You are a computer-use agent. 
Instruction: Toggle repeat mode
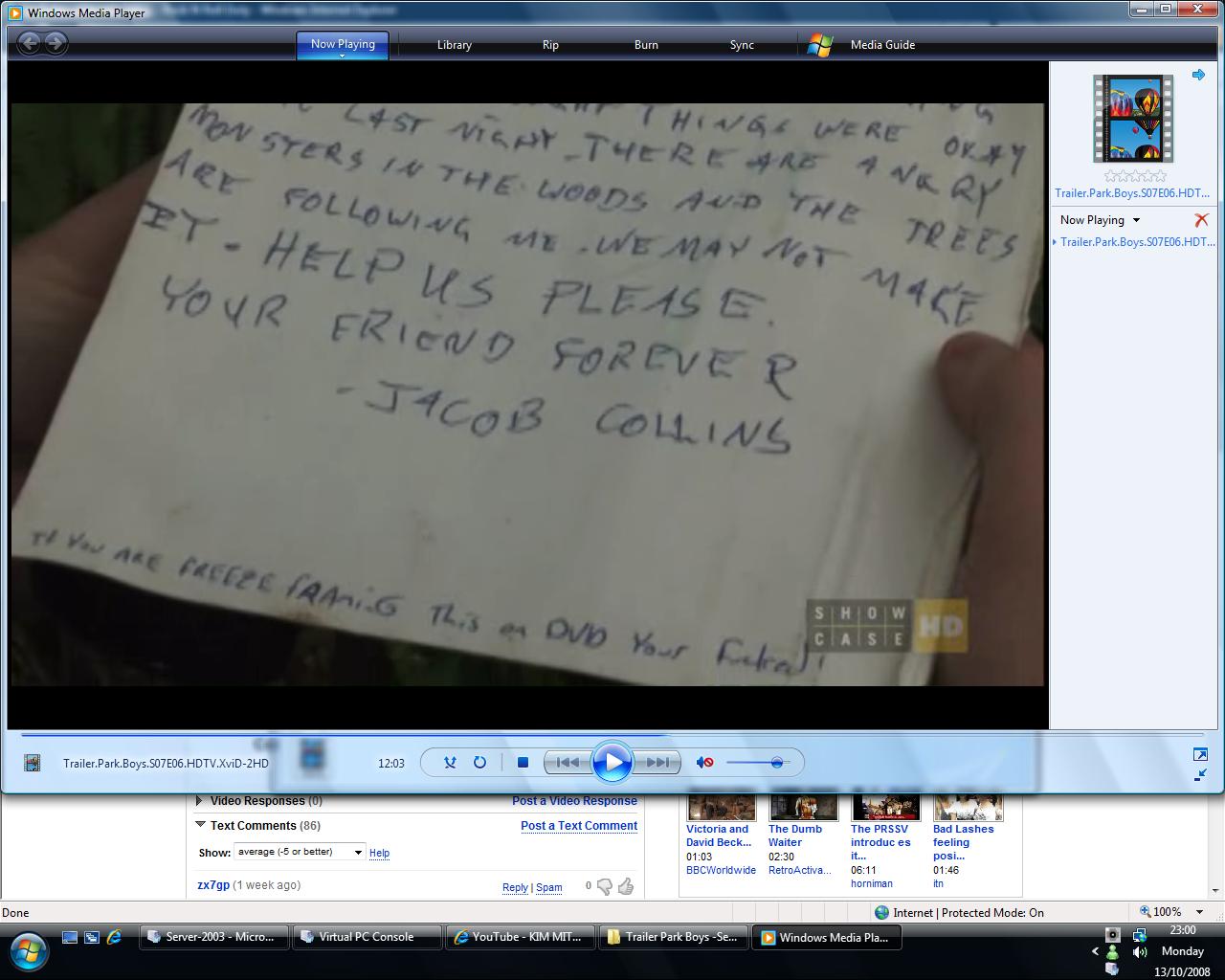[479, 763]
